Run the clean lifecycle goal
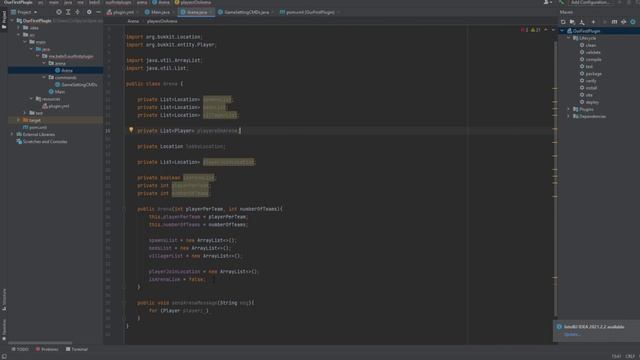Image resolution: width=640 pixels, height=360 pixels. pos(588,45)
